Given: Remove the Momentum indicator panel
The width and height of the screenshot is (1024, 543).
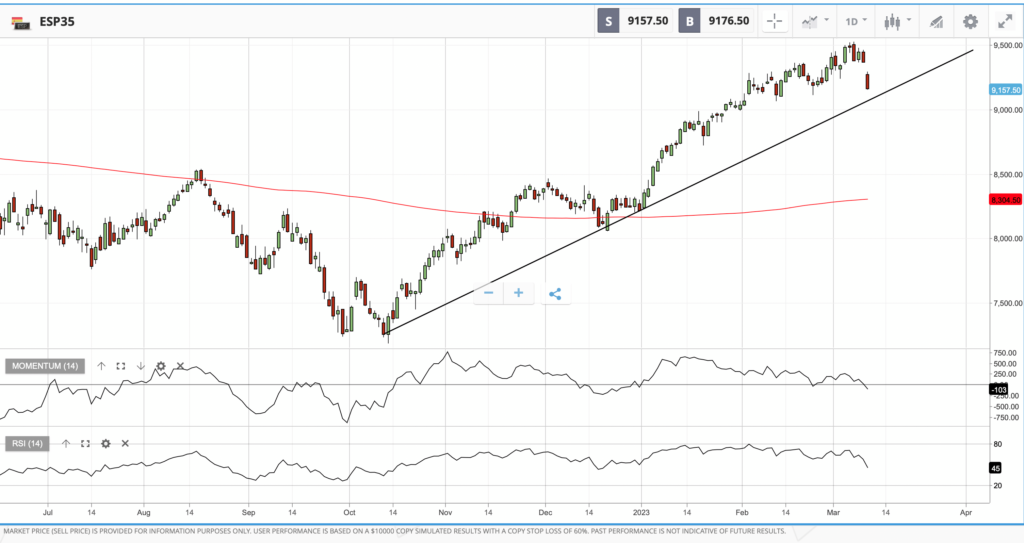Looking at the screenshot, I should point(180,366).
